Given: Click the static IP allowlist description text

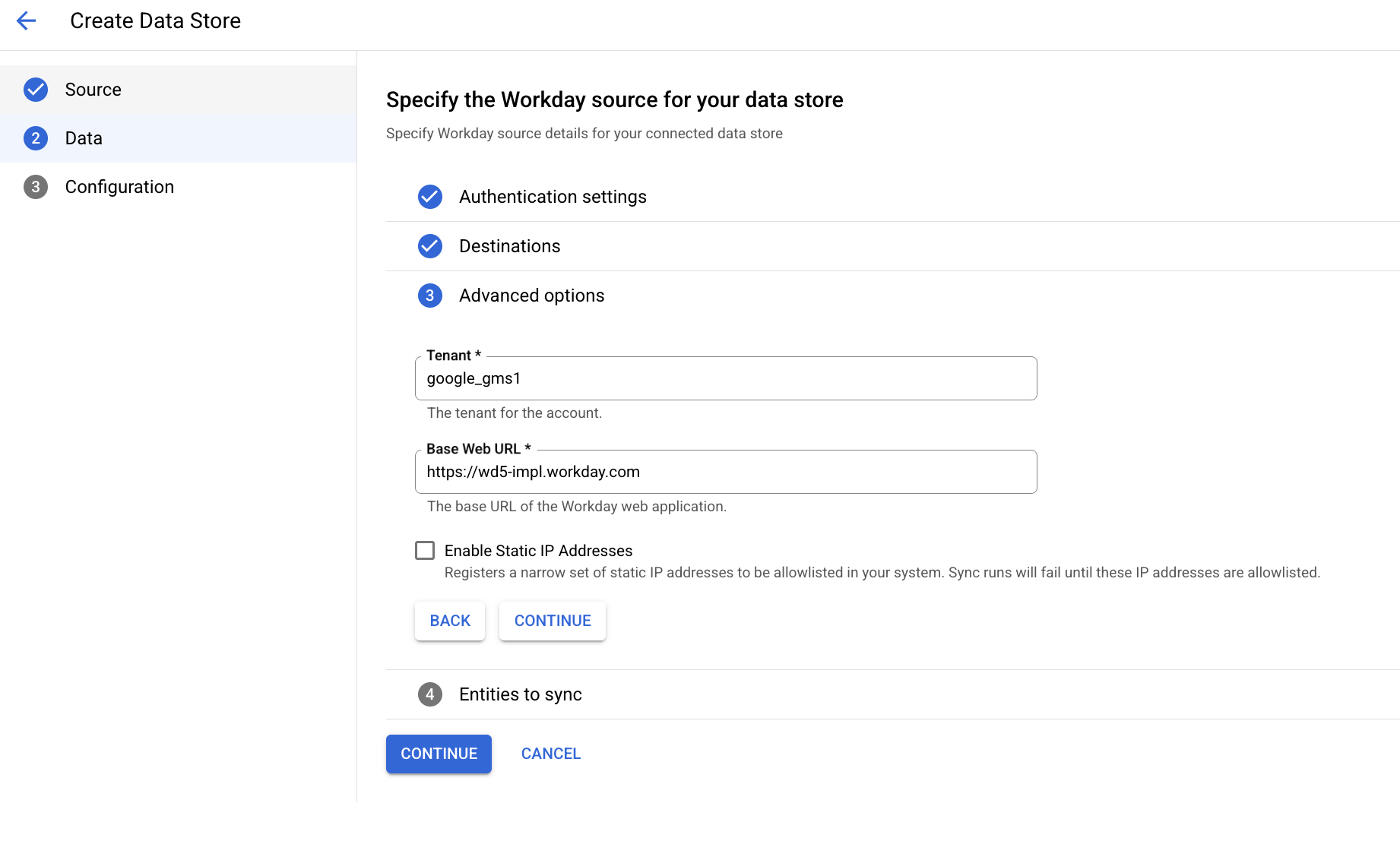Looking at the screenshot, I should [882, 572].
